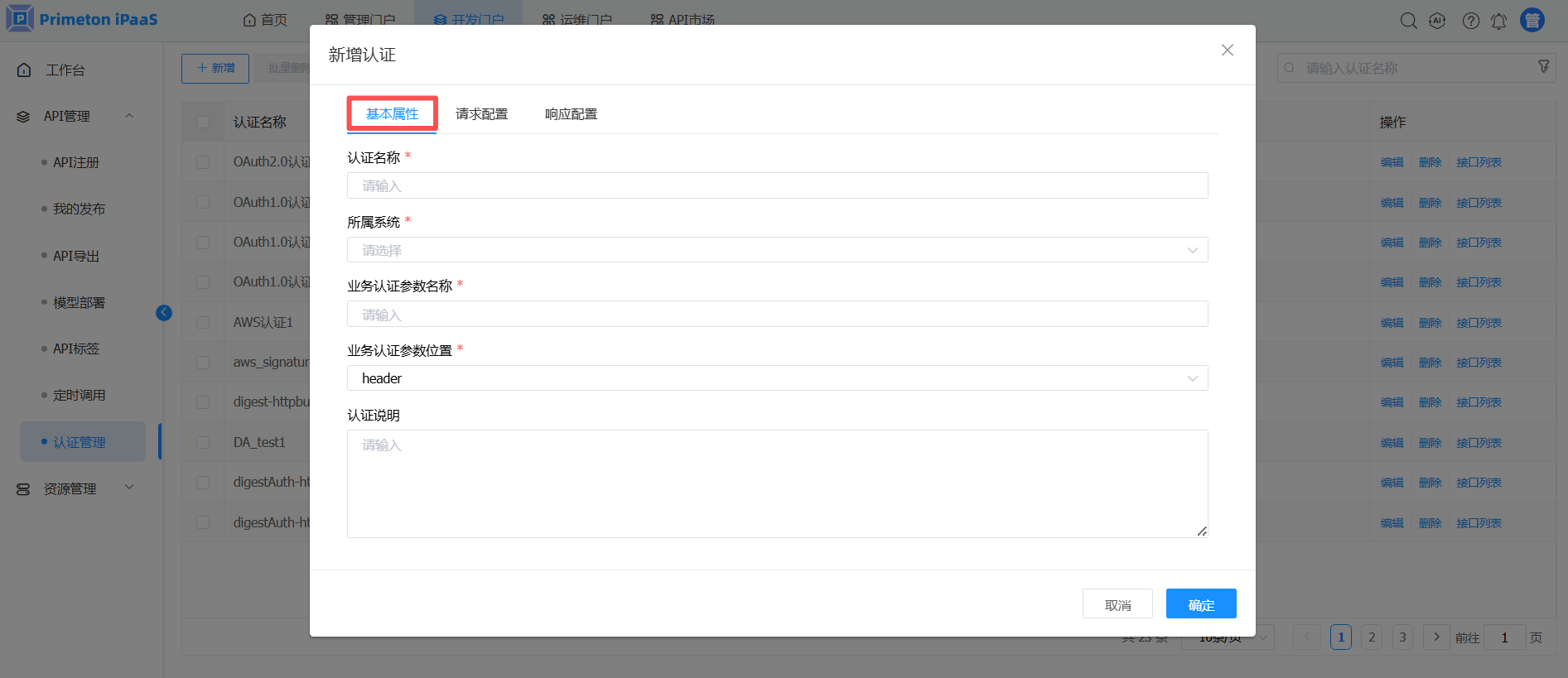Click the 取消 cancel button
1568x678 pixels.
[x=1117, y=604]
